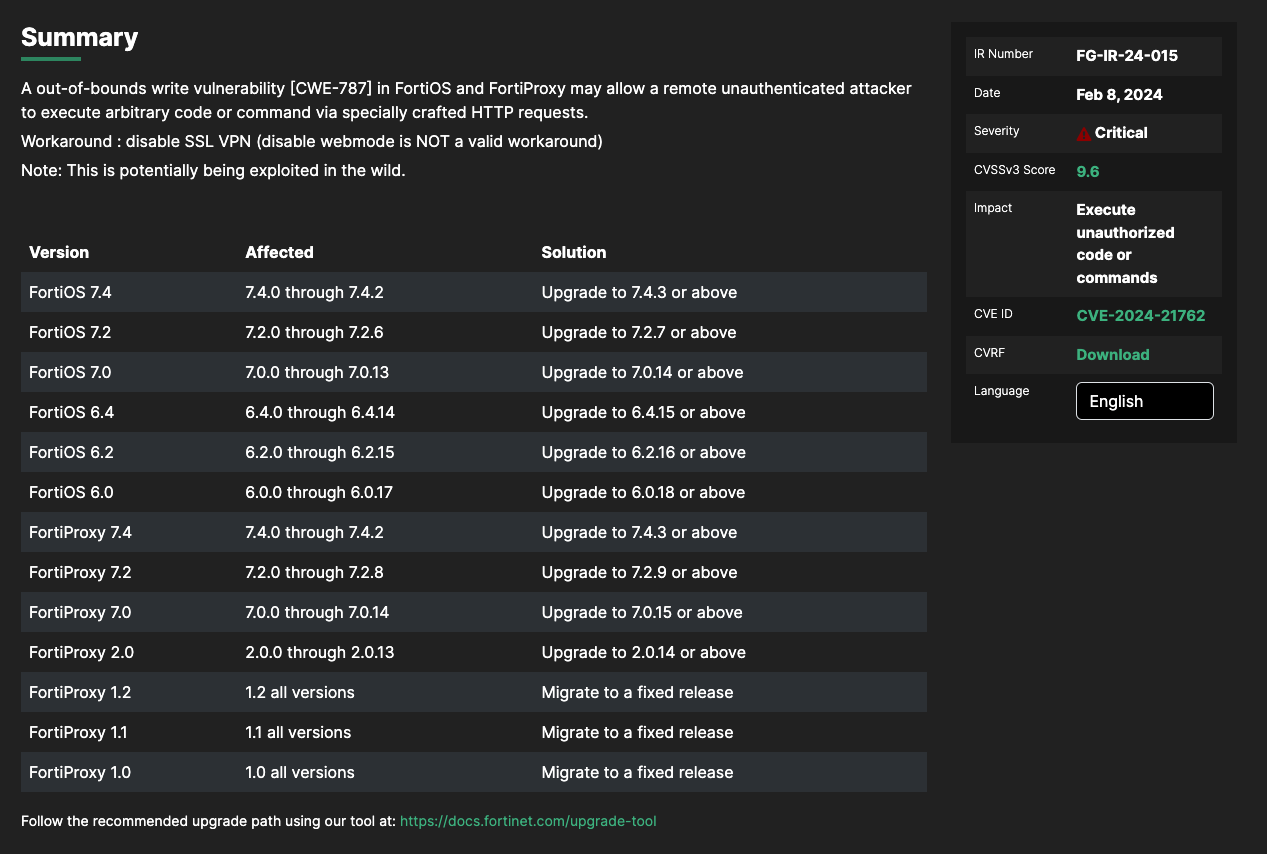
Task: Select the FortiProxy 1.2 migrate solution cell
Action: [637, 692]
